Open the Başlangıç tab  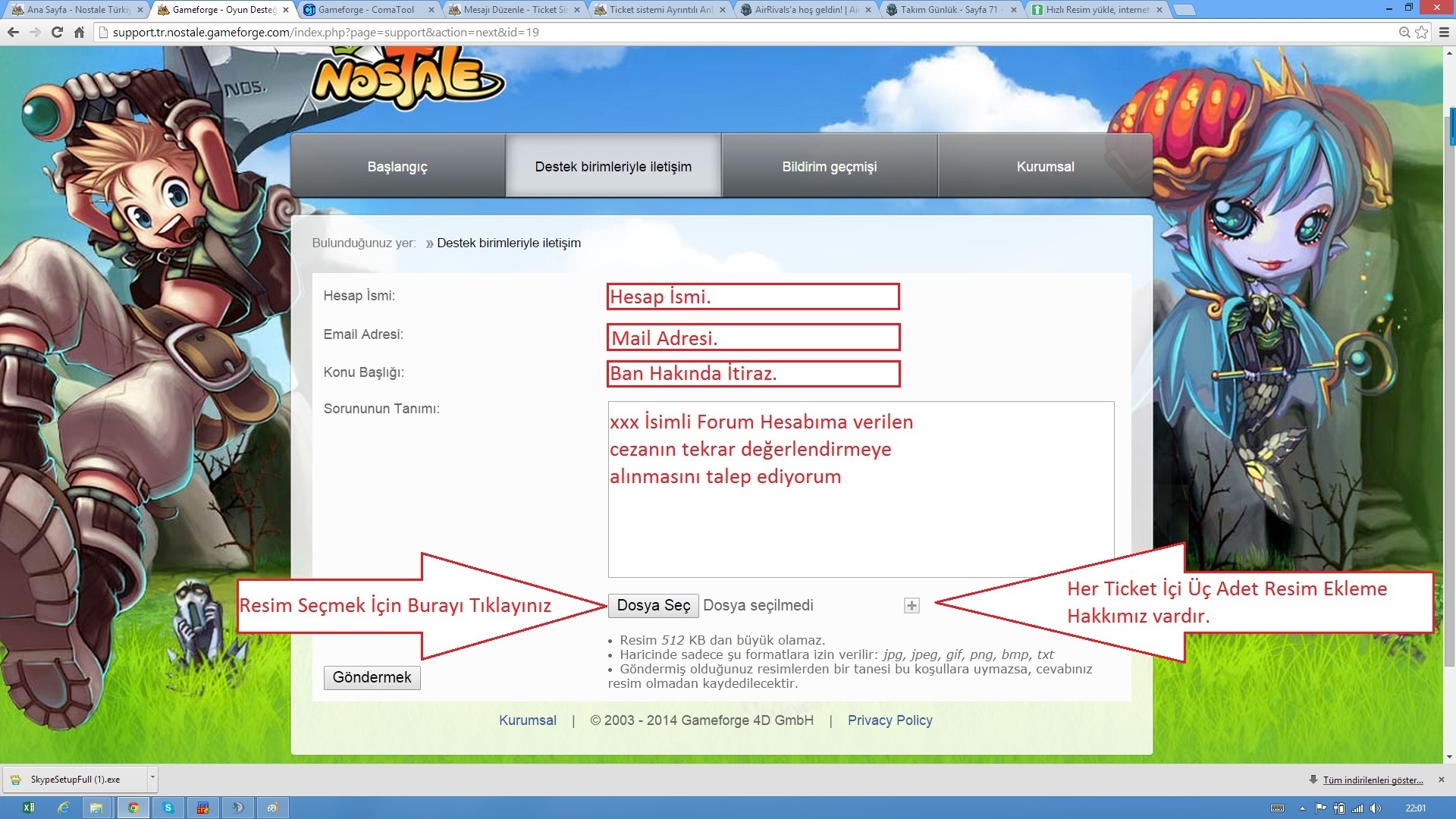pos(397,166)
